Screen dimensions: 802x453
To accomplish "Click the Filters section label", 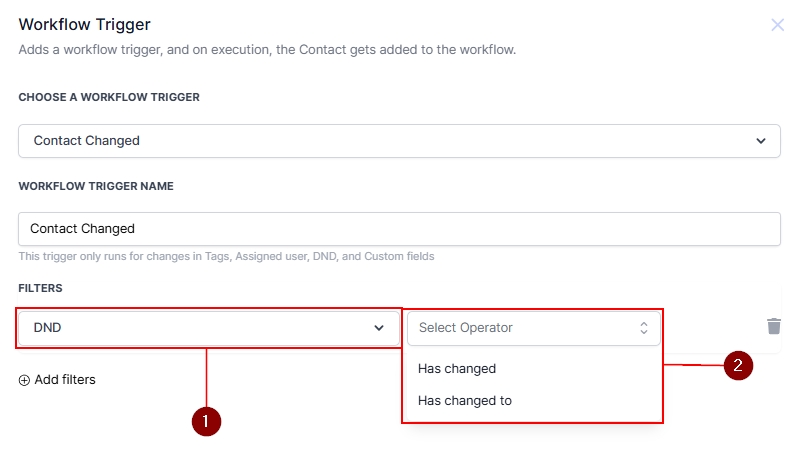I will [40, 288].
